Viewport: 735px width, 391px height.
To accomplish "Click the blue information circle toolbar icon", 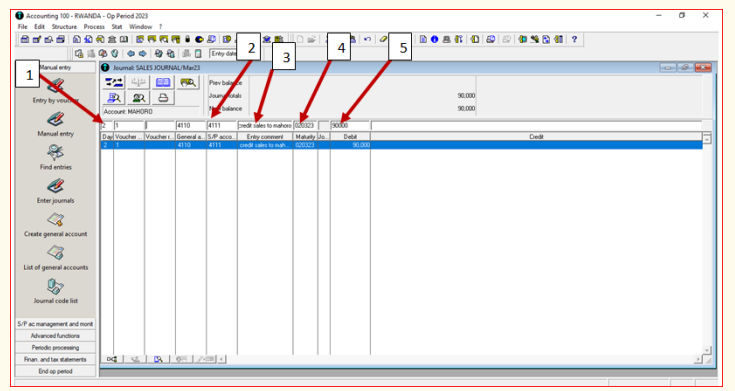I will click(x=435, y=39).
